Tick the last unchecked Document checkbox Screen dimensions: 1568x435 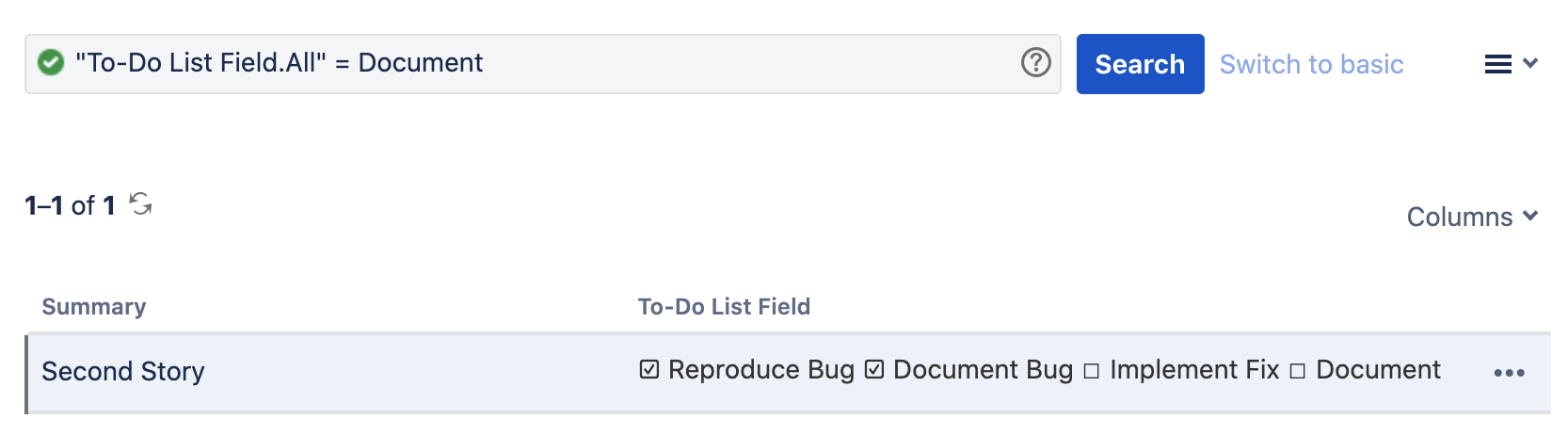pos(1298,371)
